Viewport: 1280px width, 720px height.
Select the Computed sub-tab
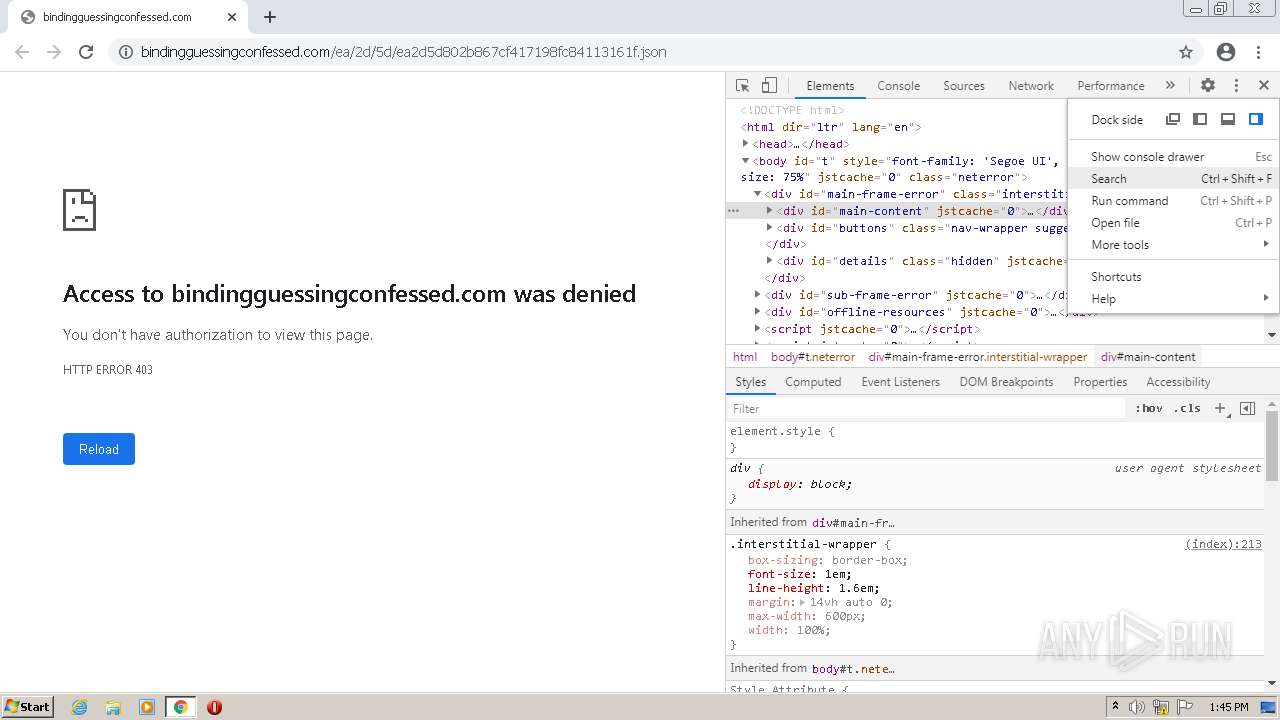coord(813,382)
